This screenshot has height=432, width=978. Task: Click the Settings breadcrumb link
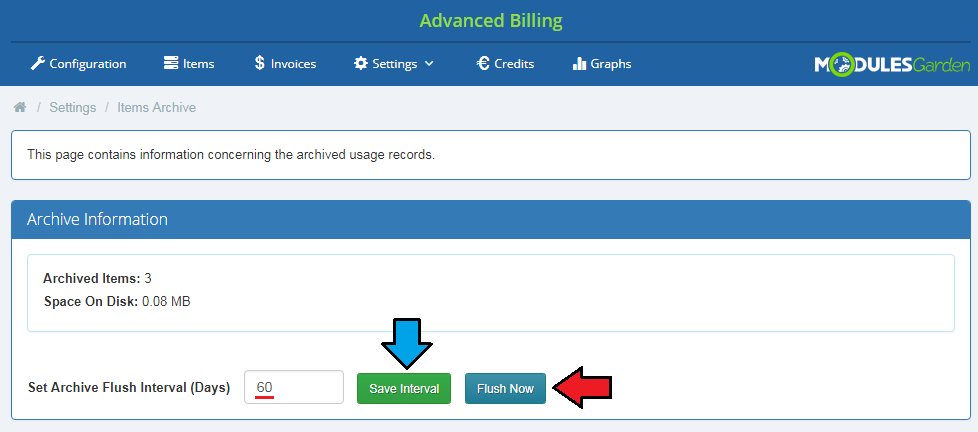click(73, 107)
